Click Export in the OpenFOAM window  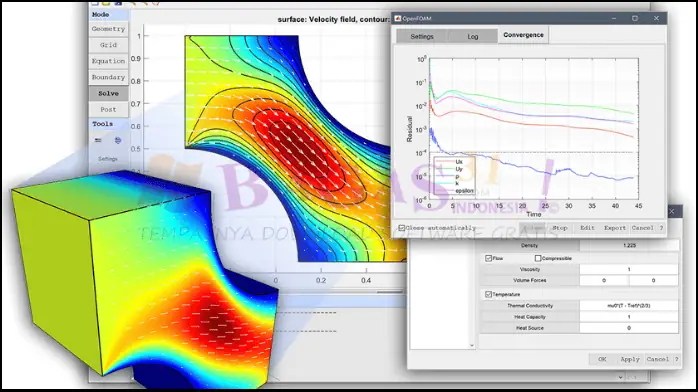[x=615, y=228]
